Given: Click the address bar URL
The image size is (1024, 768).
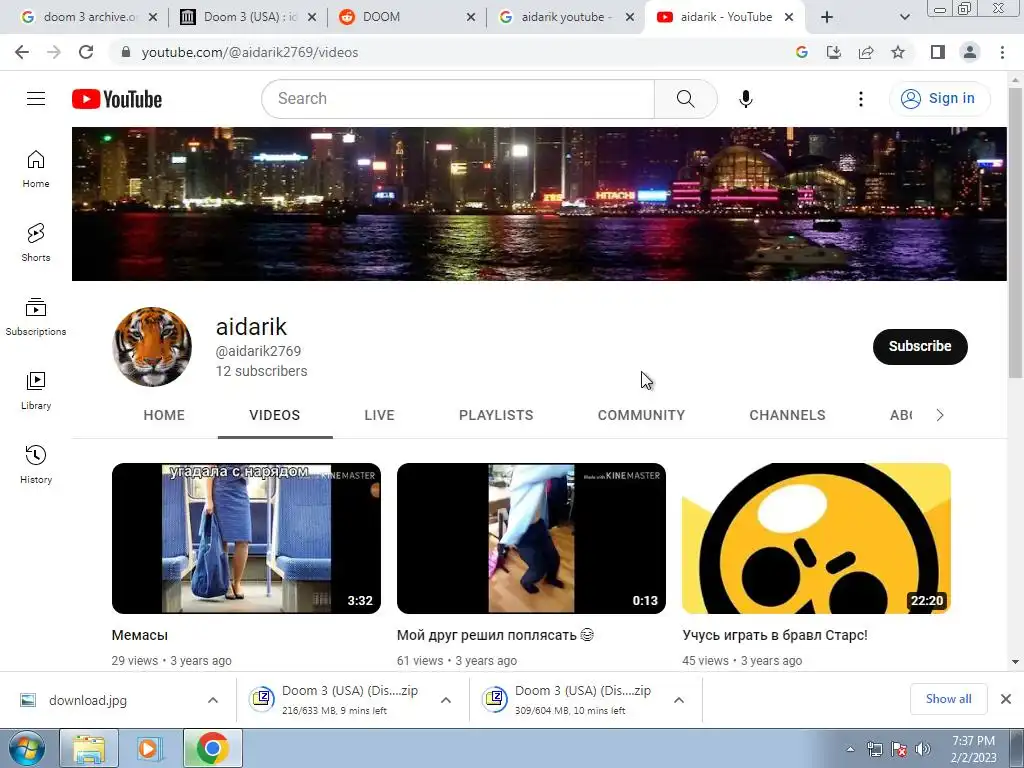Looking at the screenshot, I should pyautogui.click(x=250, y=52).
